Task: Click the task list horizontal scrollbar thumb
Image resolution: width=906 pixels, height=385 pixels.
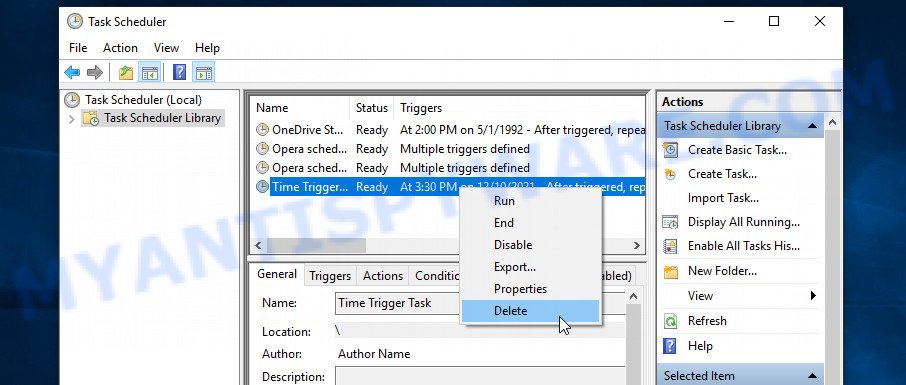Action: tap(316, 245)
